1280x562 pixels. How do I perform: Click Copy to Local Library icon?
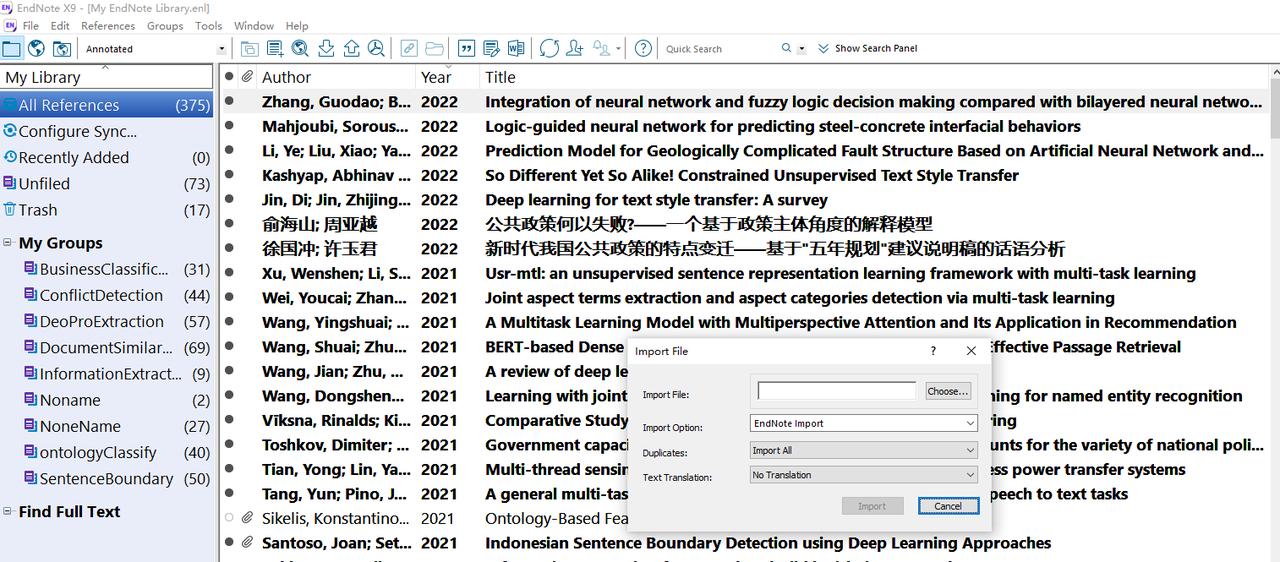pos(249,48)
